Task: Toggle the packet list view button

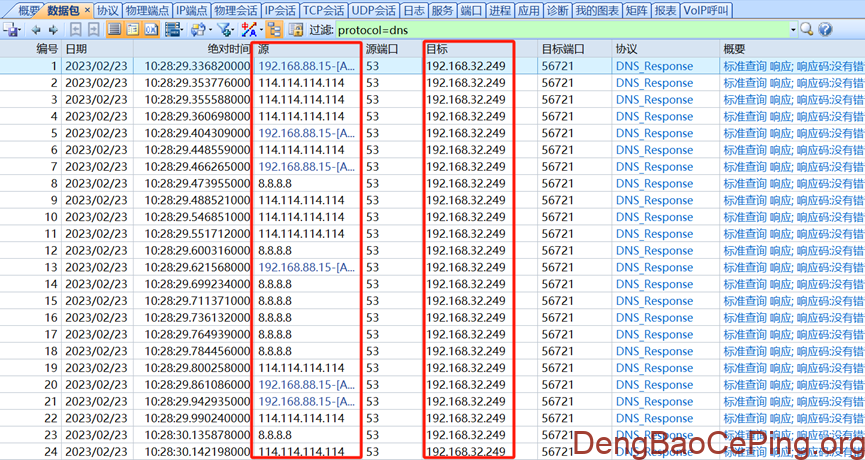Action: 114,30
